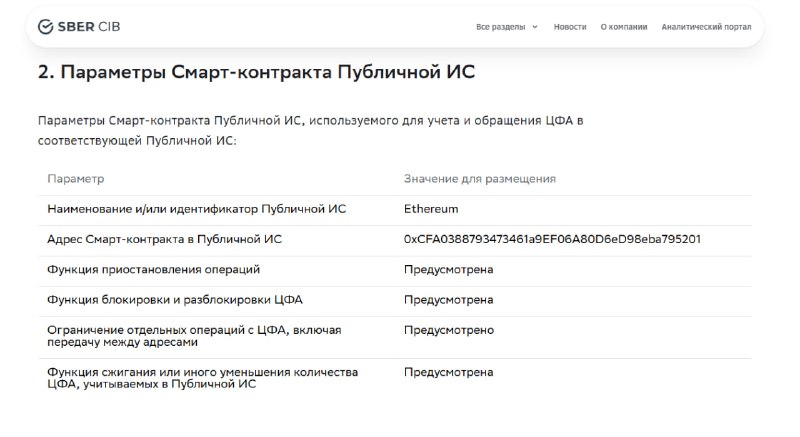This screenshot has height=437, width=800.
Task: Open the Аналитический портал link
Action: pos(706,27)
